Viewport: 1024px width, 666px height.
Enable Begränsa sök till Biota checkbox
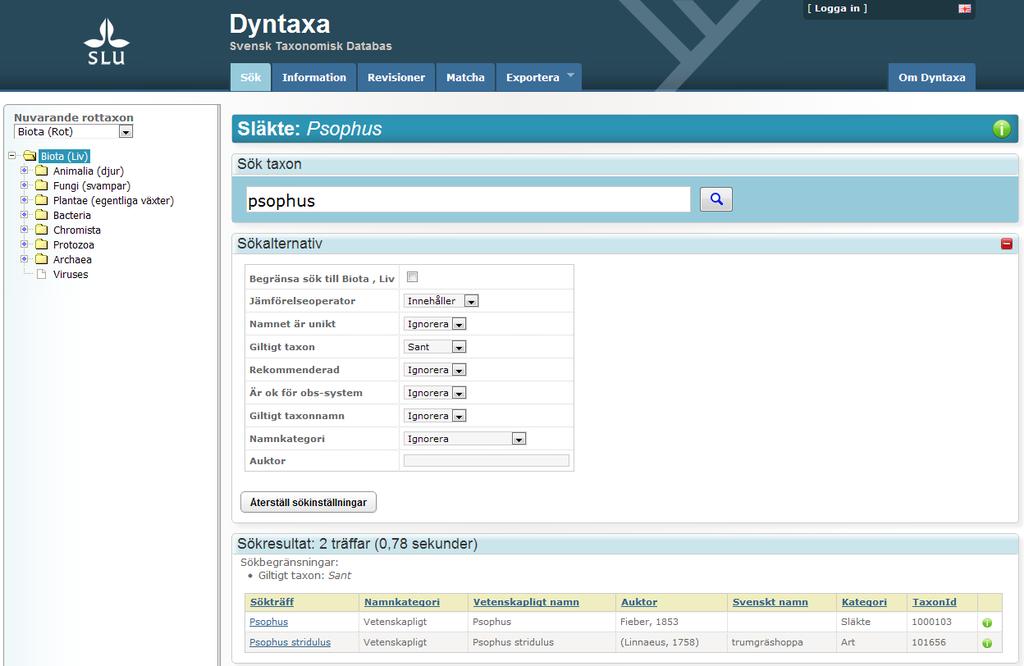[x=412, y=277]
